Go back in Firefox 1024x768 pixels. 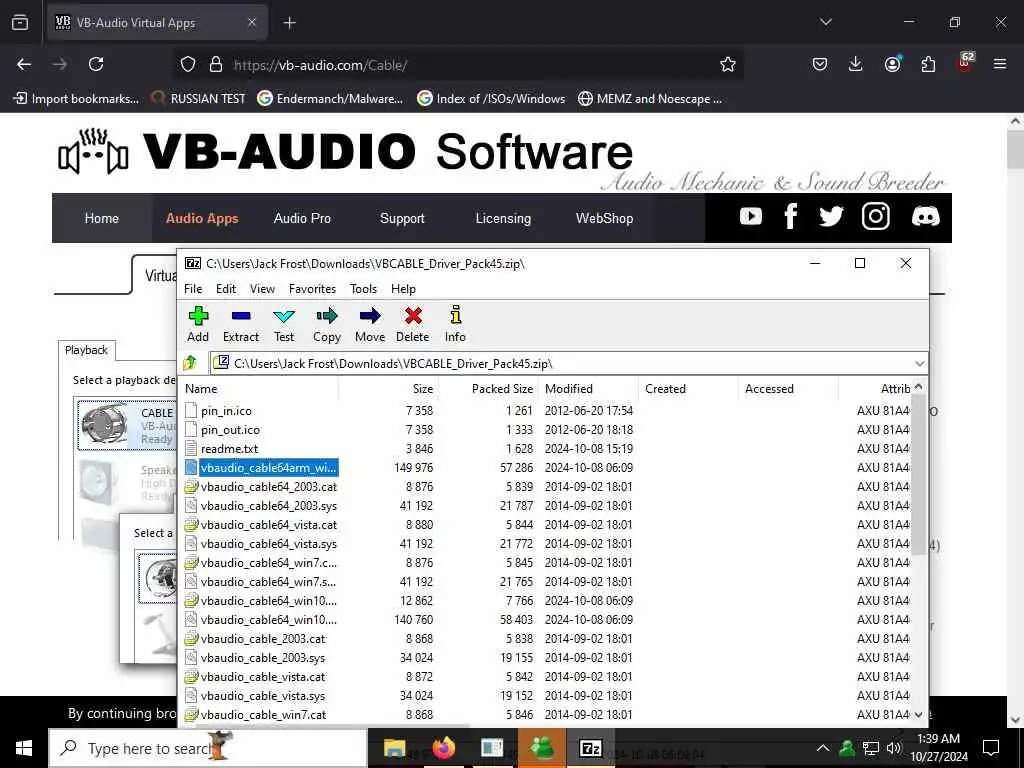pyautogui.click(x=24, y=64)
